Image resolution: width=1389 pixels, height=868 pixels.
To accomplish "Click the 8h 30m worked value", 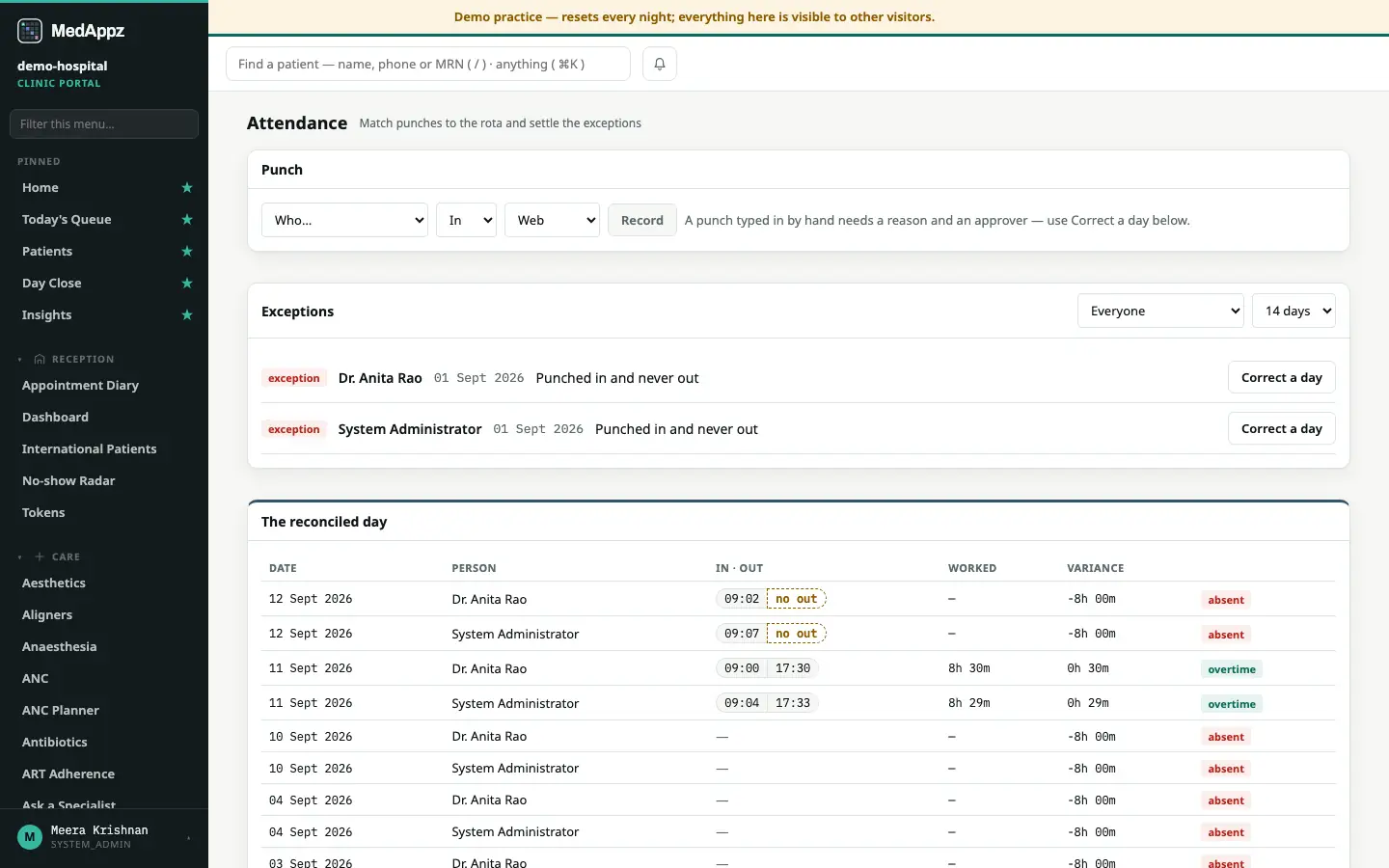I will (x=969, y=668).
